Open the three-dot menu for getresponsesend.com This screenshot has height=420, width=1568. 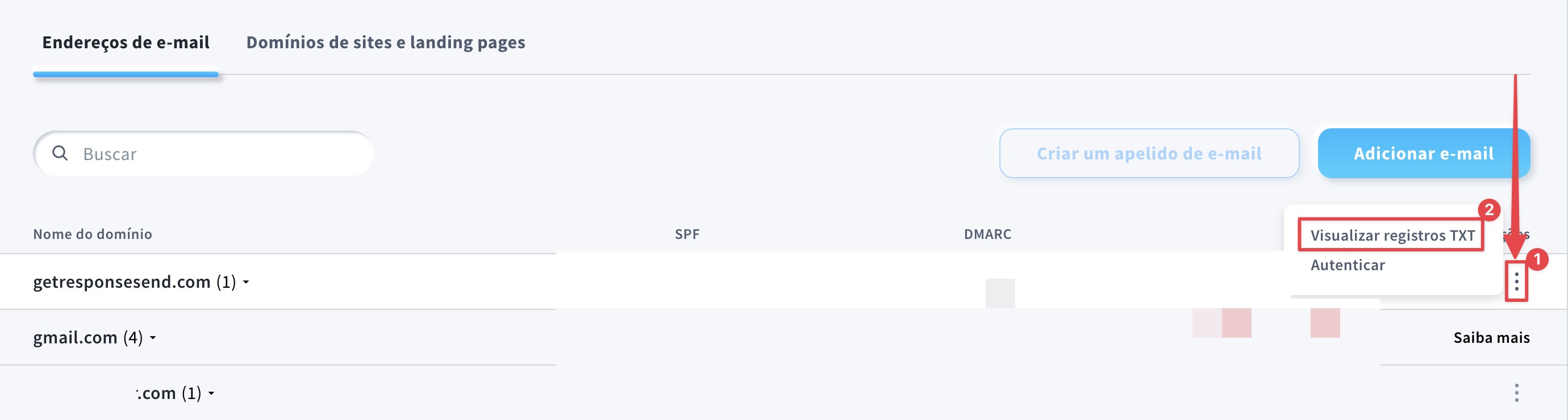tap(1516, 282)
